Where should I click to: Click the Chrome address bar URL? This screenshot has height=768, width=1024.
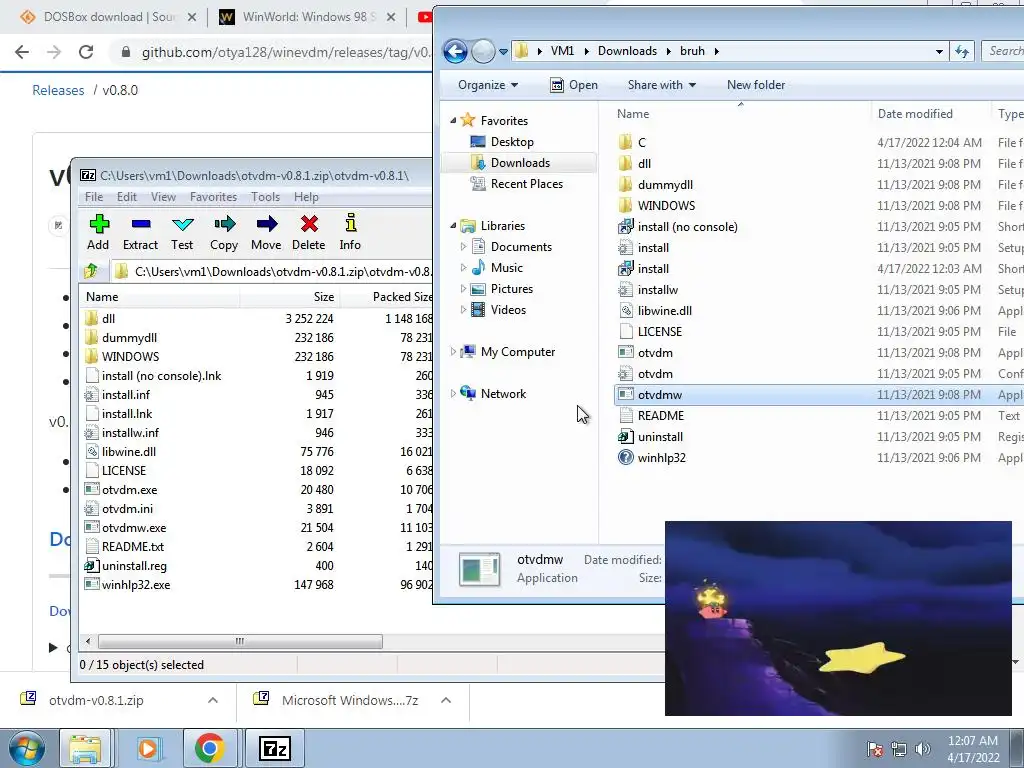point(285,52)
